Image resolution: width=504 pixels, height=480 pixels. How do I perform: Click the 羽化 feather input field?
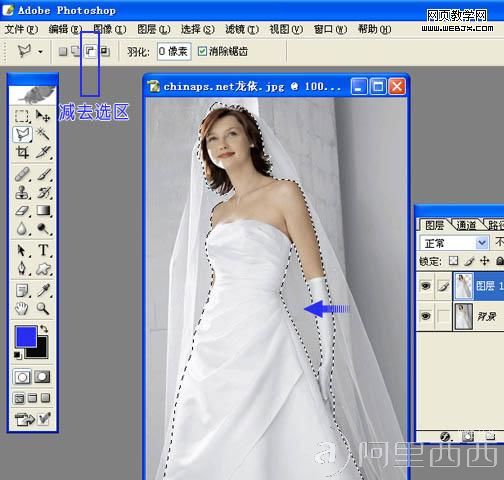(x=174, y=51)
